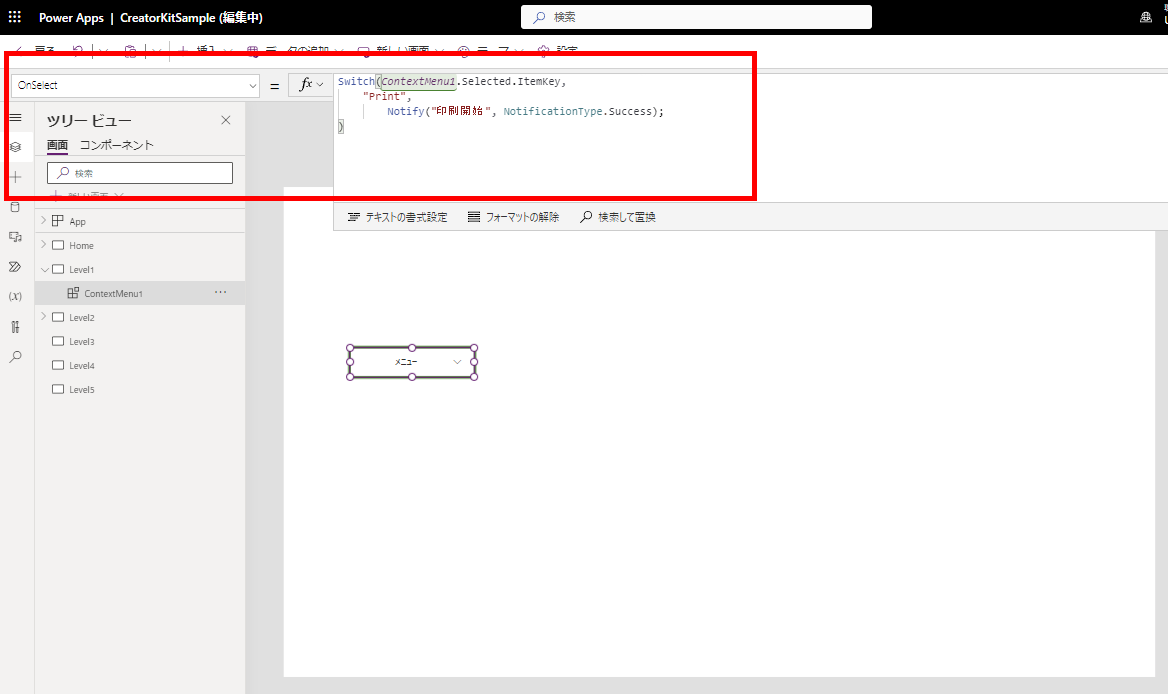1168x694 pixels.
Task: Collapse the Level1 screen in tree view
Action: 44,268
